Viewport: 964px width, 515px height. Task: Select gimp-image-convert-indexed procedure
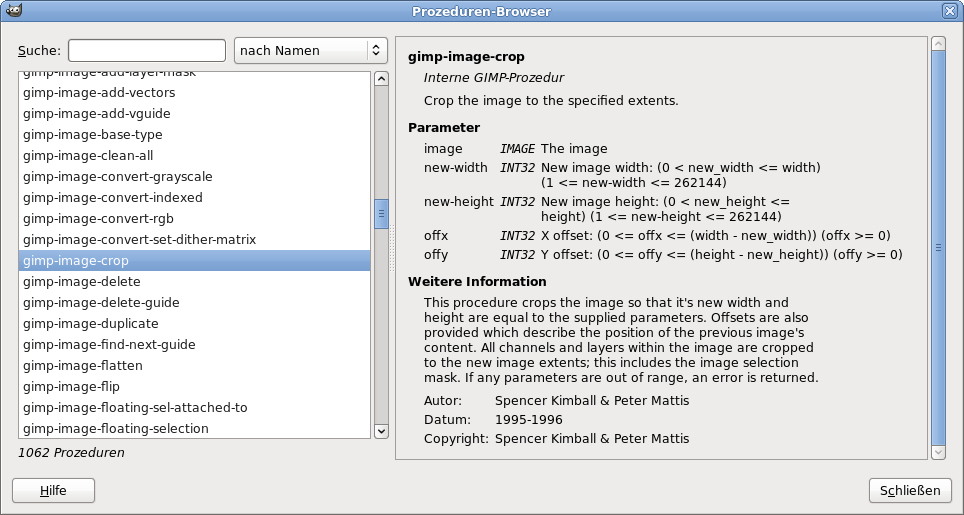pos(194,197)
